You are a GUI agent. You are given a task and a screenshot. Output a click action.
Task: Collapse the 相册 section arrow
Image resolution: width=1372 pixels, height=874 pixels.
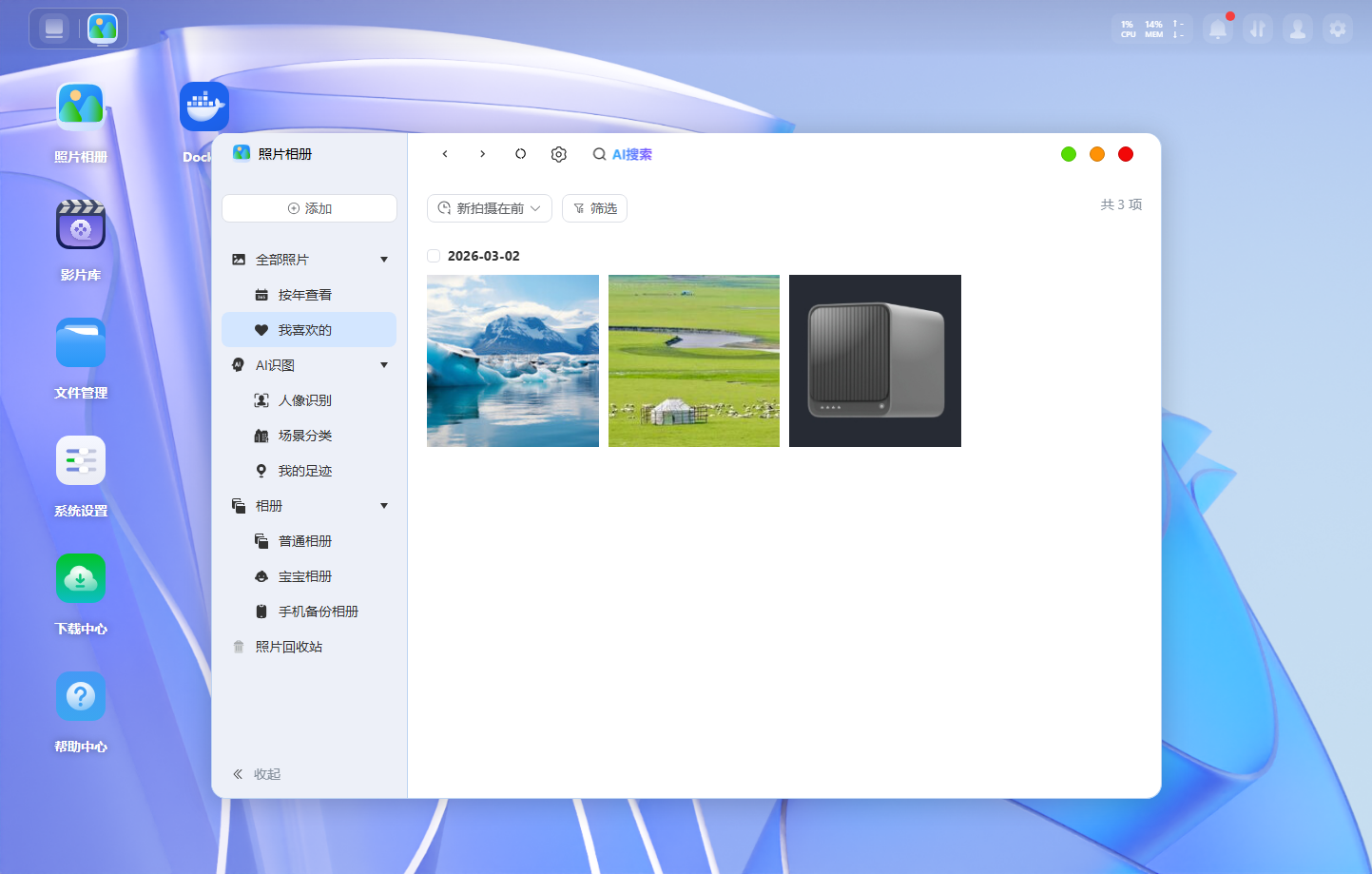pos(384,506)
